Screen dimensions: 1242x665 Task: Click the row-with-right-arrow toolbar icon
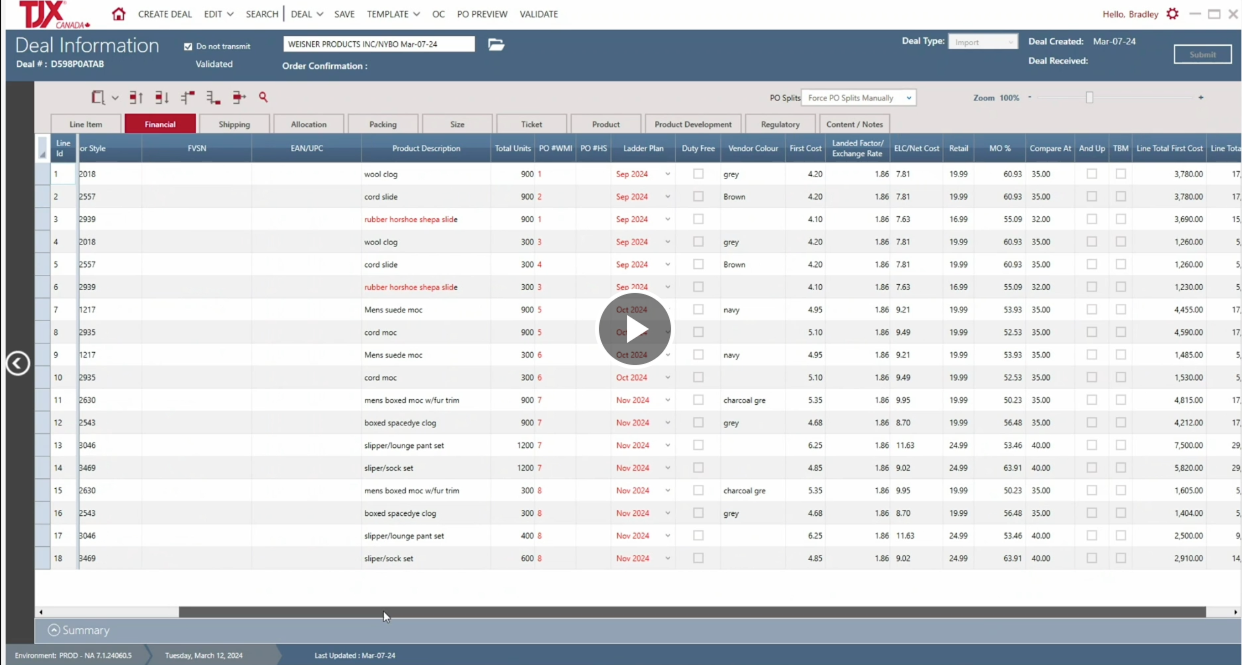[x=239, y=97]
